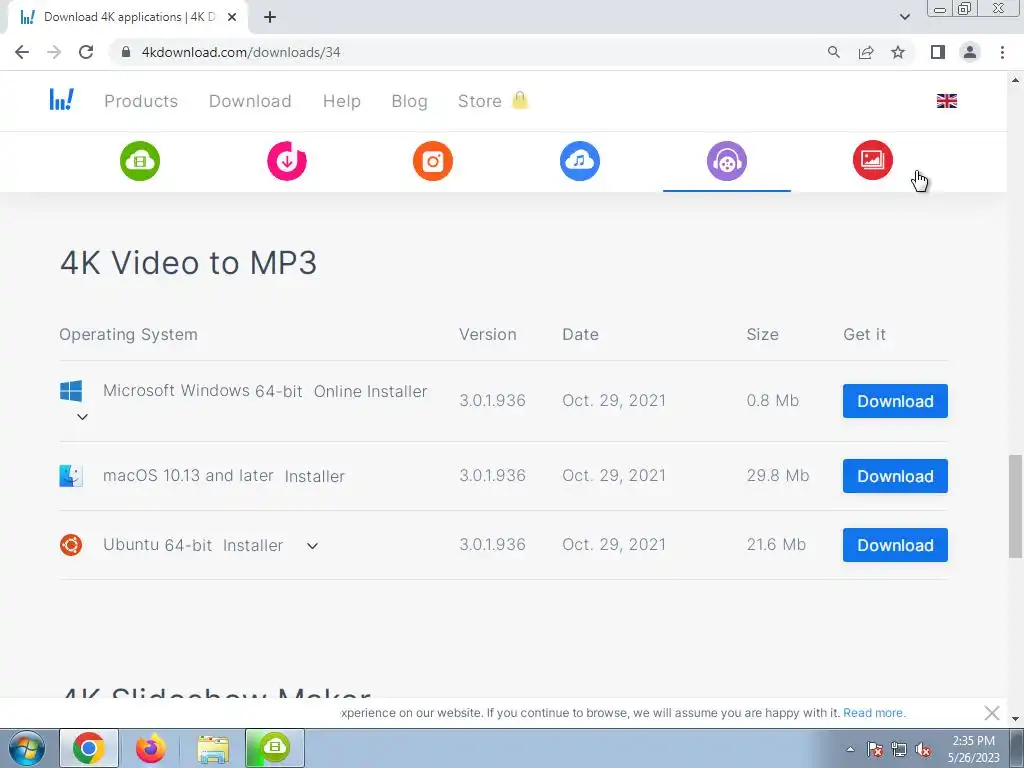Toggle the browser side panel icon
The width and height of the screenshot is (1024, 768).
tap(938, 52)
